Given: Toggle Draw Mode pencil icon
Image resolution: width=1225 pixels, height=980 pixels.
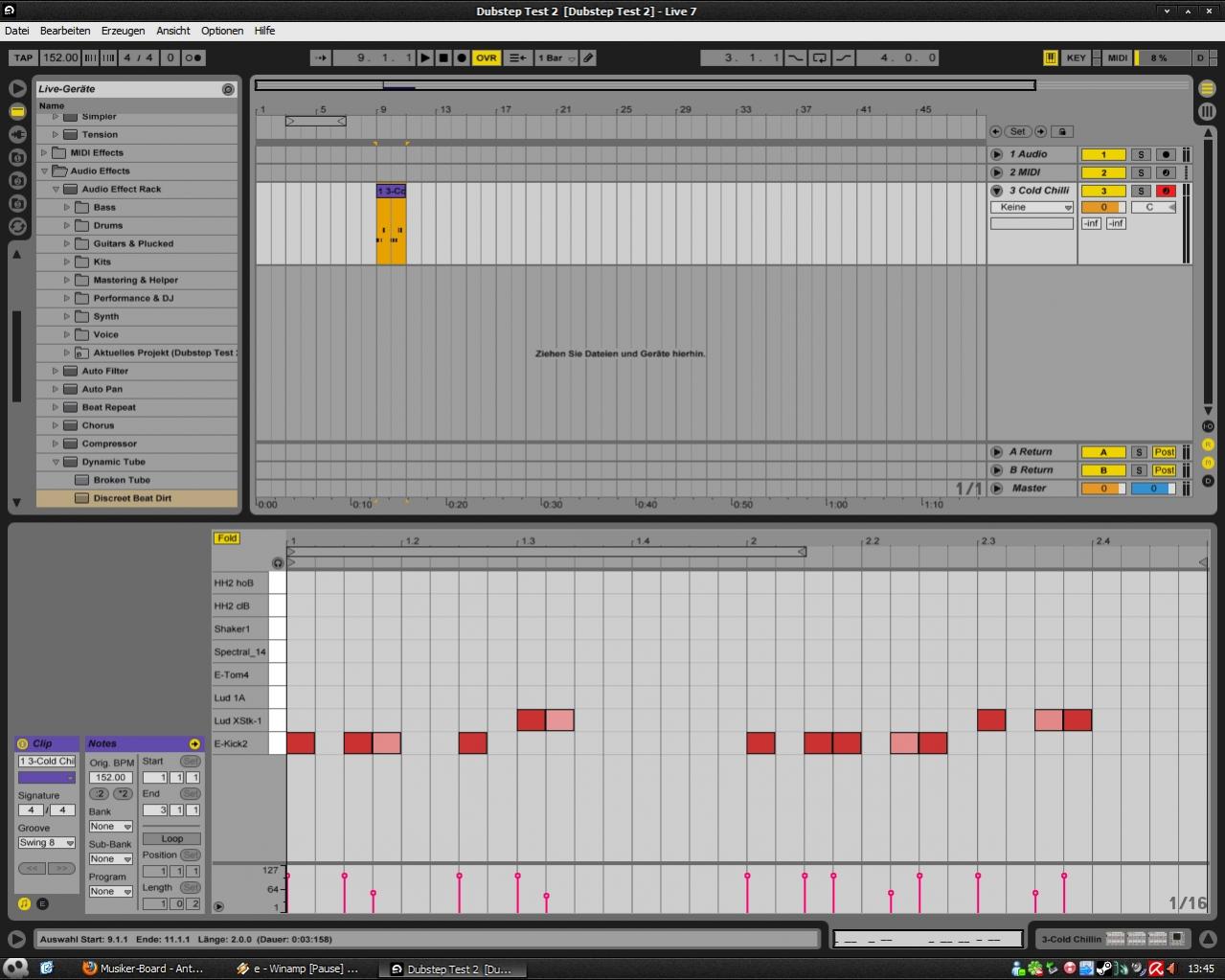Looking at the screenshot, I should point(589,57).
